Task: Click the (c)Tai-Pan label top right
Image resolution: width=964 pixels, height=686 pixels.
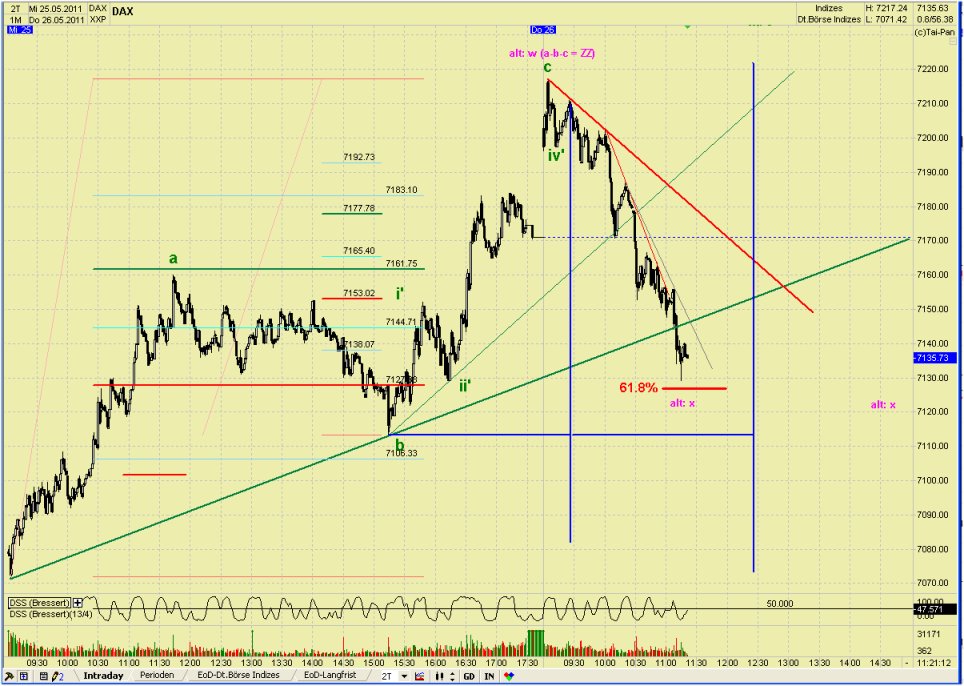Action: [936, 31]
